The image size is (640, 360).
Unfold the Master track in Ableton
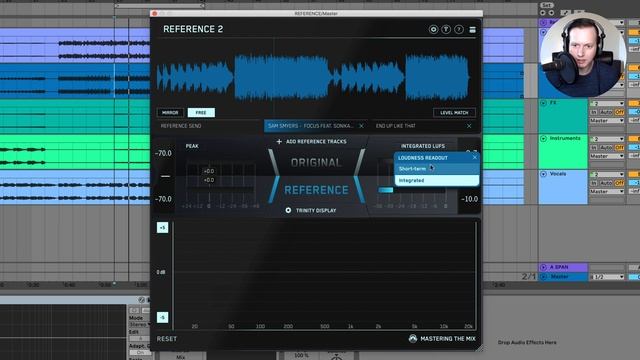point(543,277)
